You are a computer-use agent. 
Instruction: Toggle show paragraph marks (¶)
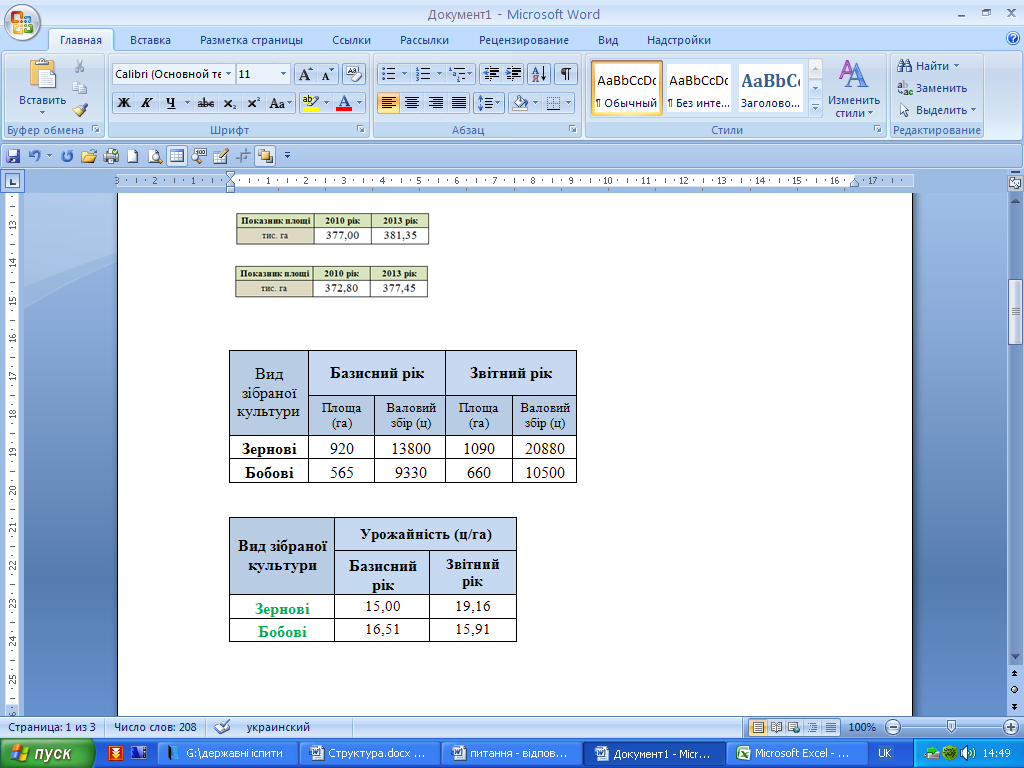point(566,74)
